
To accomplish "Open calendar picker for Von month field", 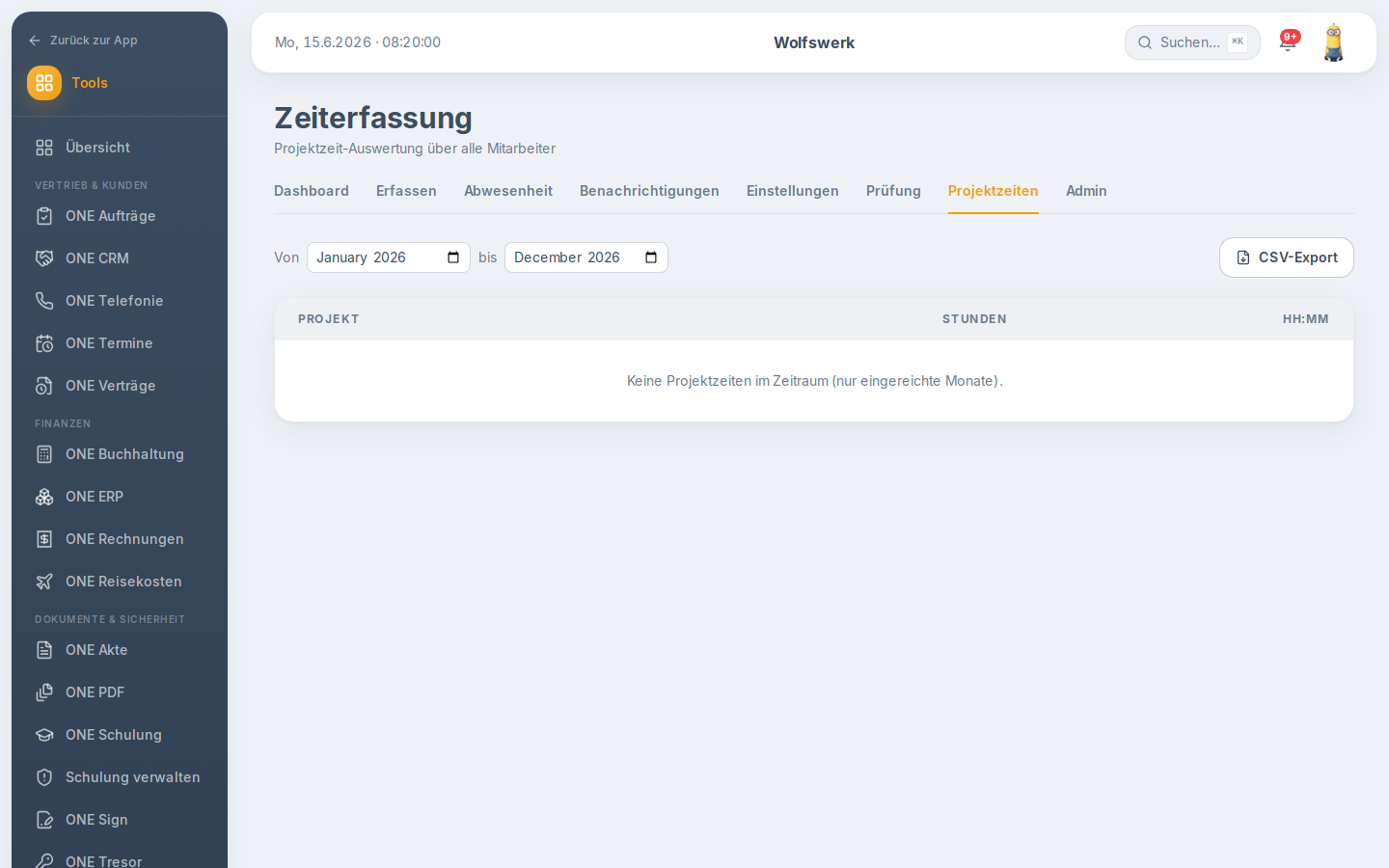I will (453, 258).
